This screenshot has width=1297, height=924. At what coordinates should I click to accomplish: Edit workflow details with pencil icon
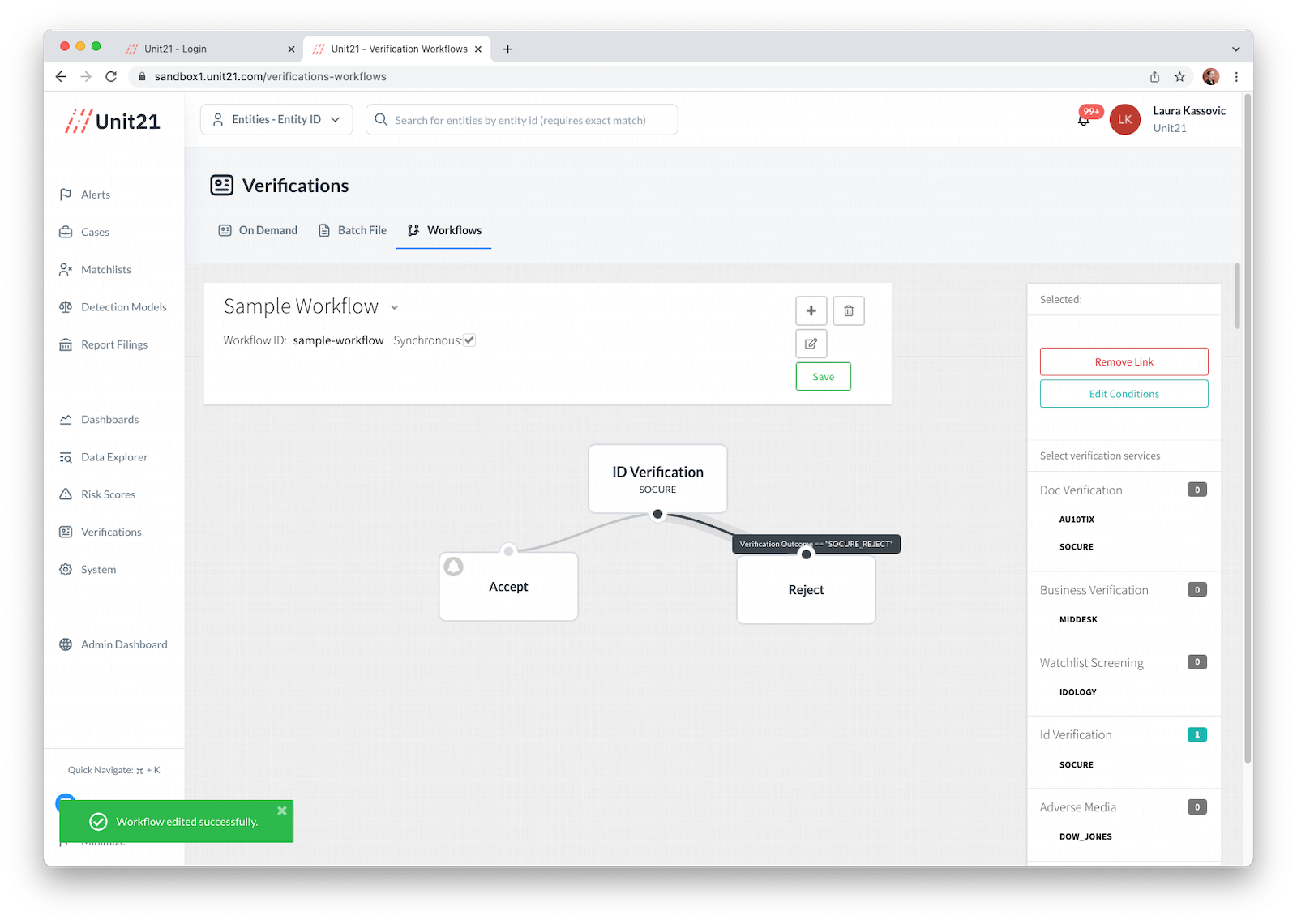point(811,344)
